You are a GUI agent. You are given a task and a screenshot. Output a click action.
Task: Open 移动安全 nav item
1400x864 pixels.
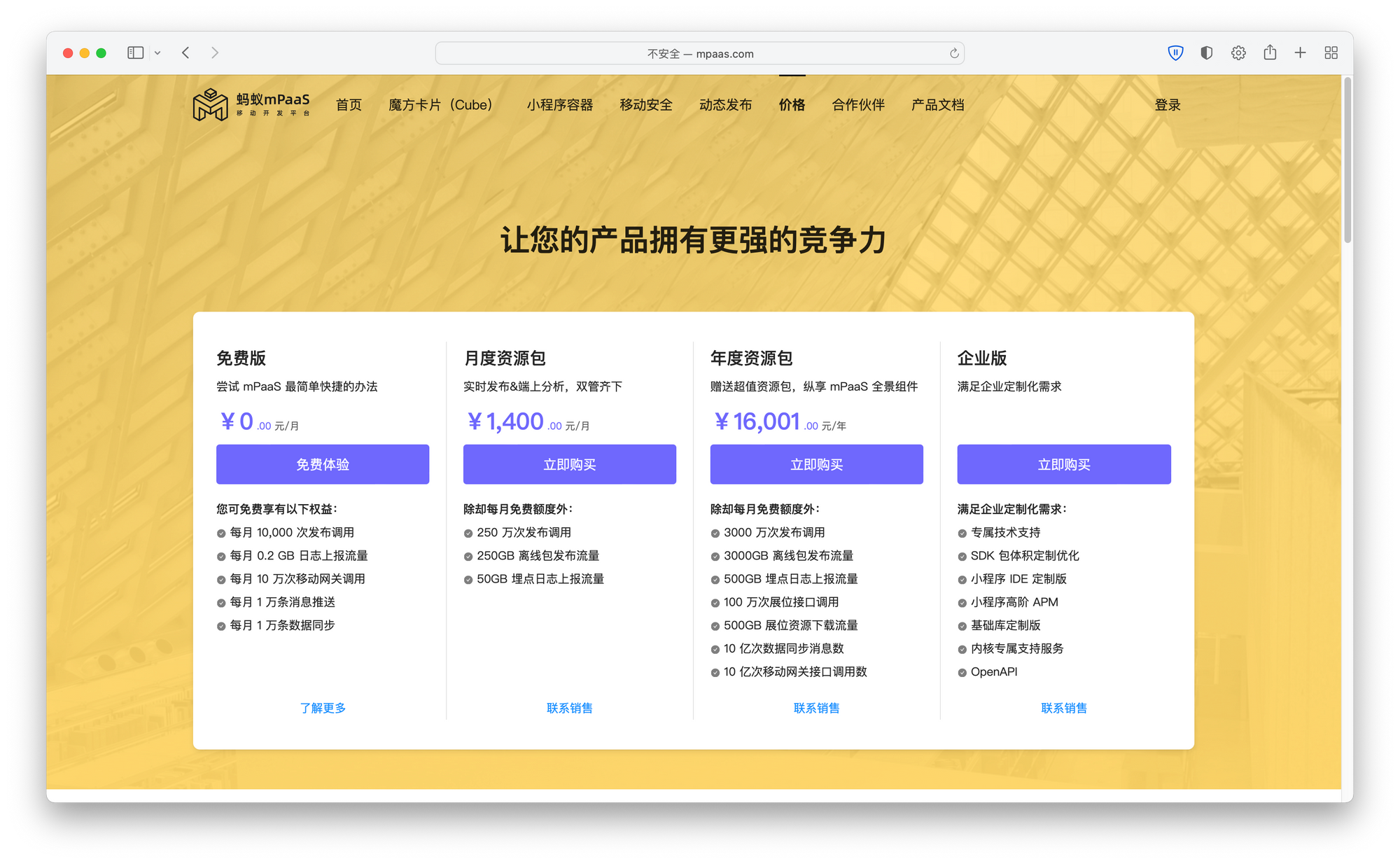point(646,105)
